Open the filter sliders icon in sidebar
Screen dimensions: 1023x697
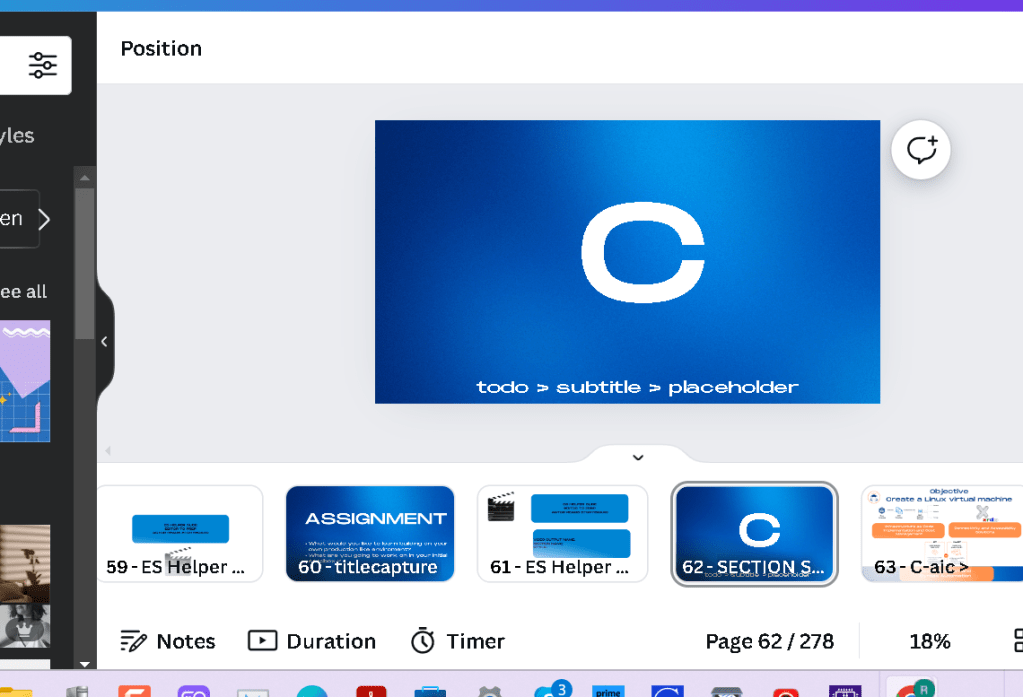(x=42, y=65)
